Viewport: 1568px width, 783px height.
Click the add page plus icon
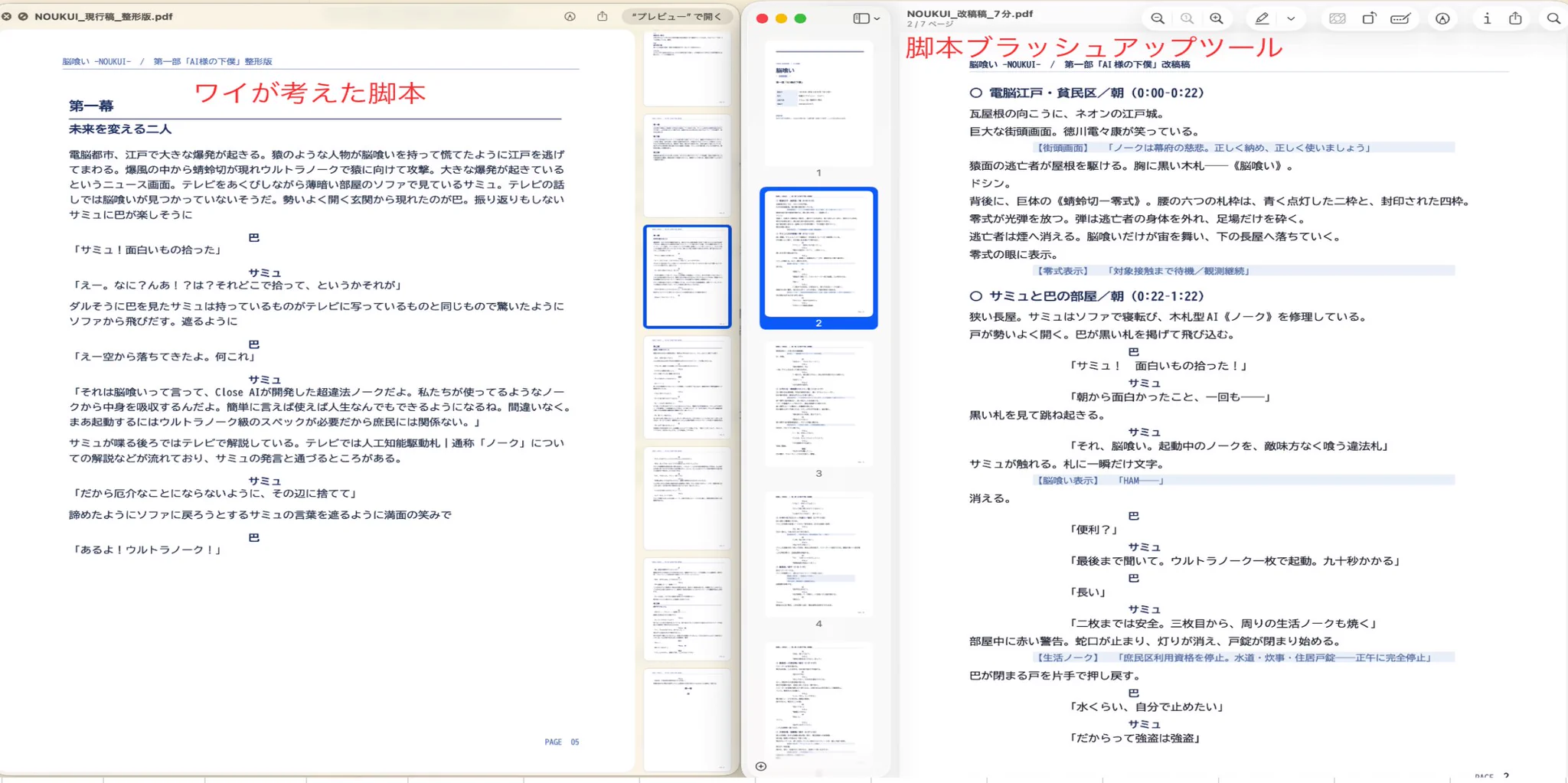(x=761, y=766)
